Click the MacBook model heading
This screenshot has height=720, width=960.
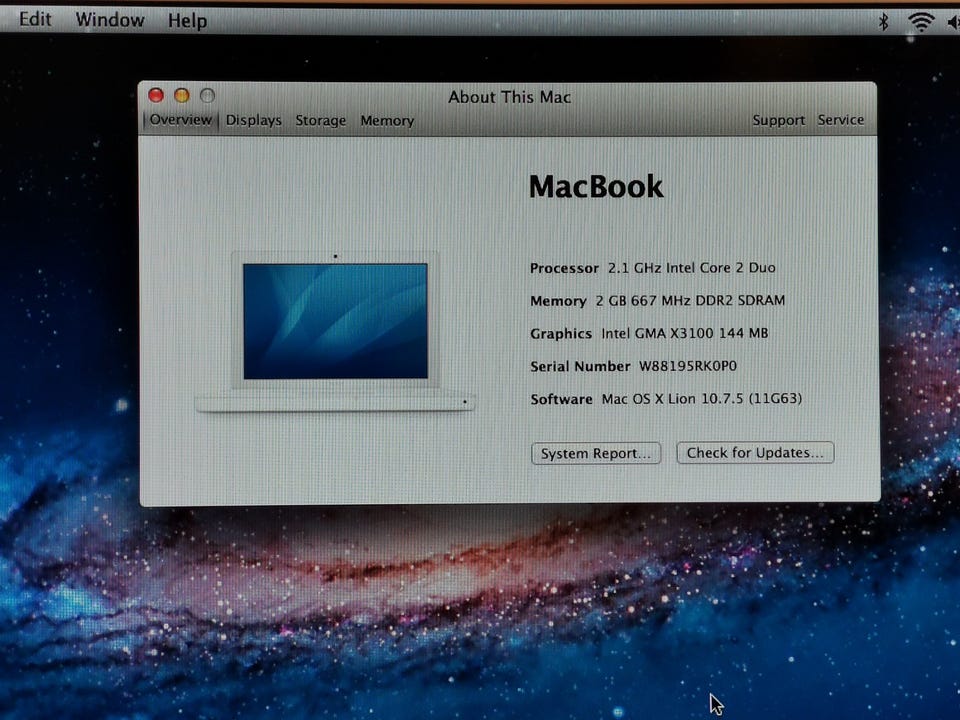(x=596, y=187)
